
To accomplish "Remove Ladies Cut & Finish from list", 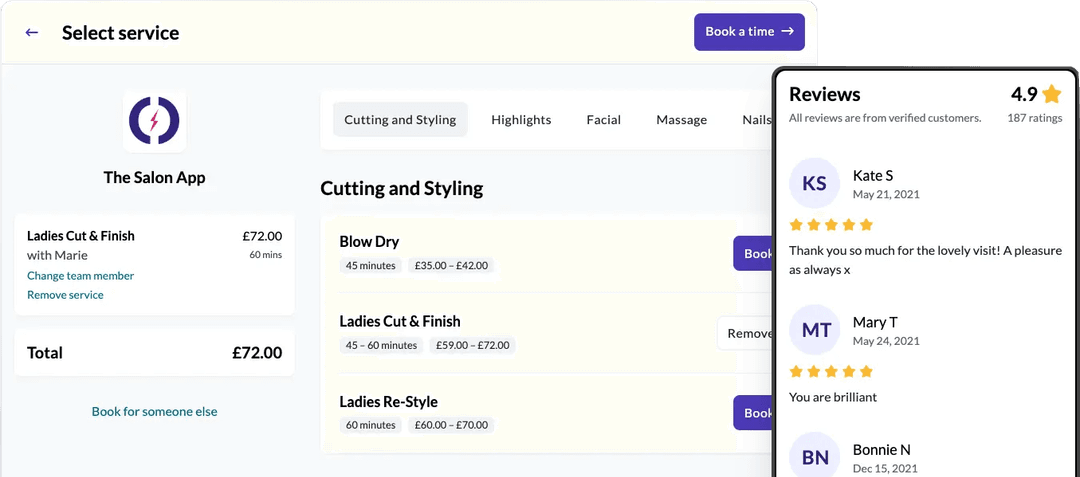I will point(746,333).
